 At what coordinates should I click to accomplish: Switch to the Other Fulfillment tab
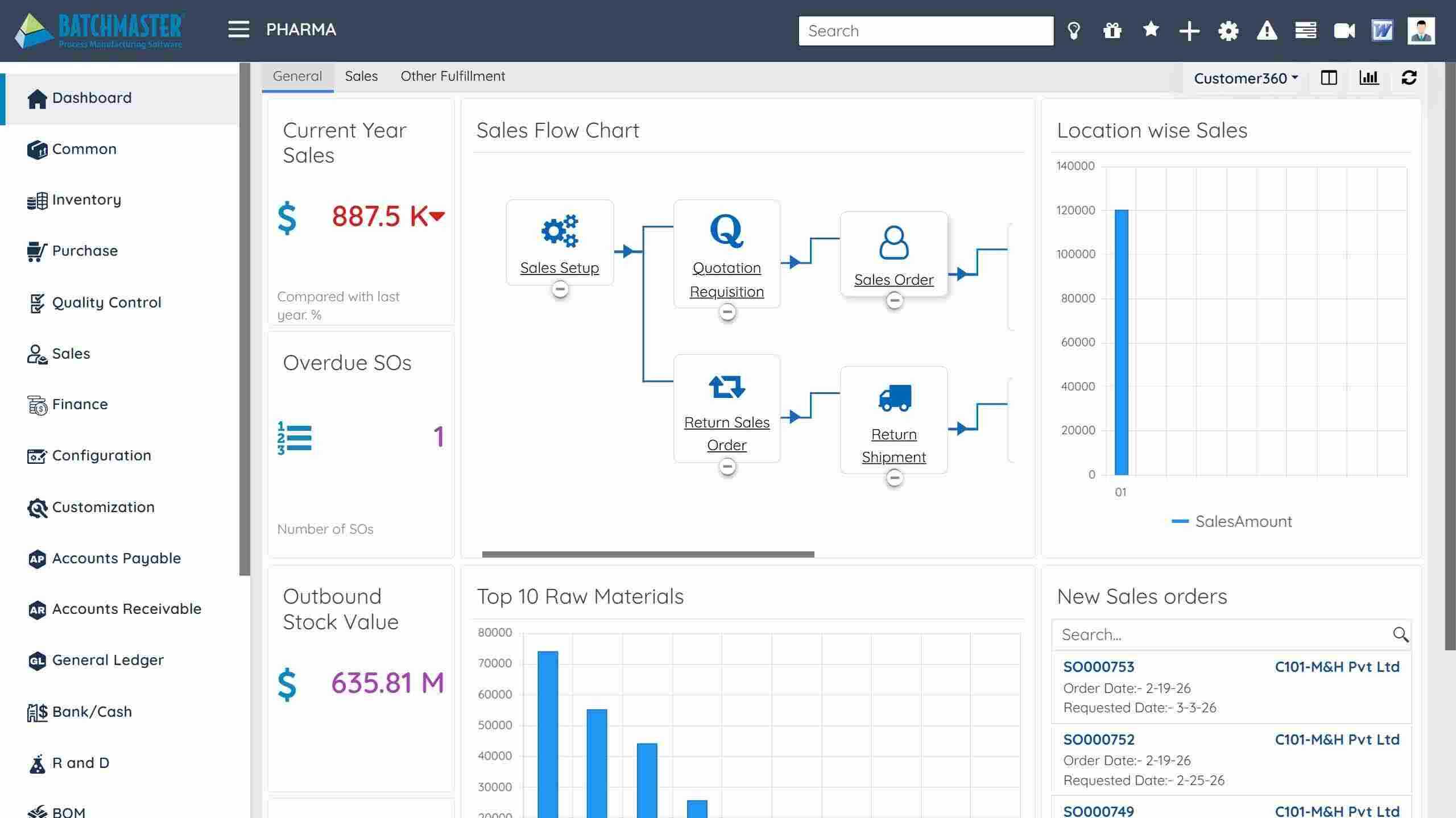453,76
